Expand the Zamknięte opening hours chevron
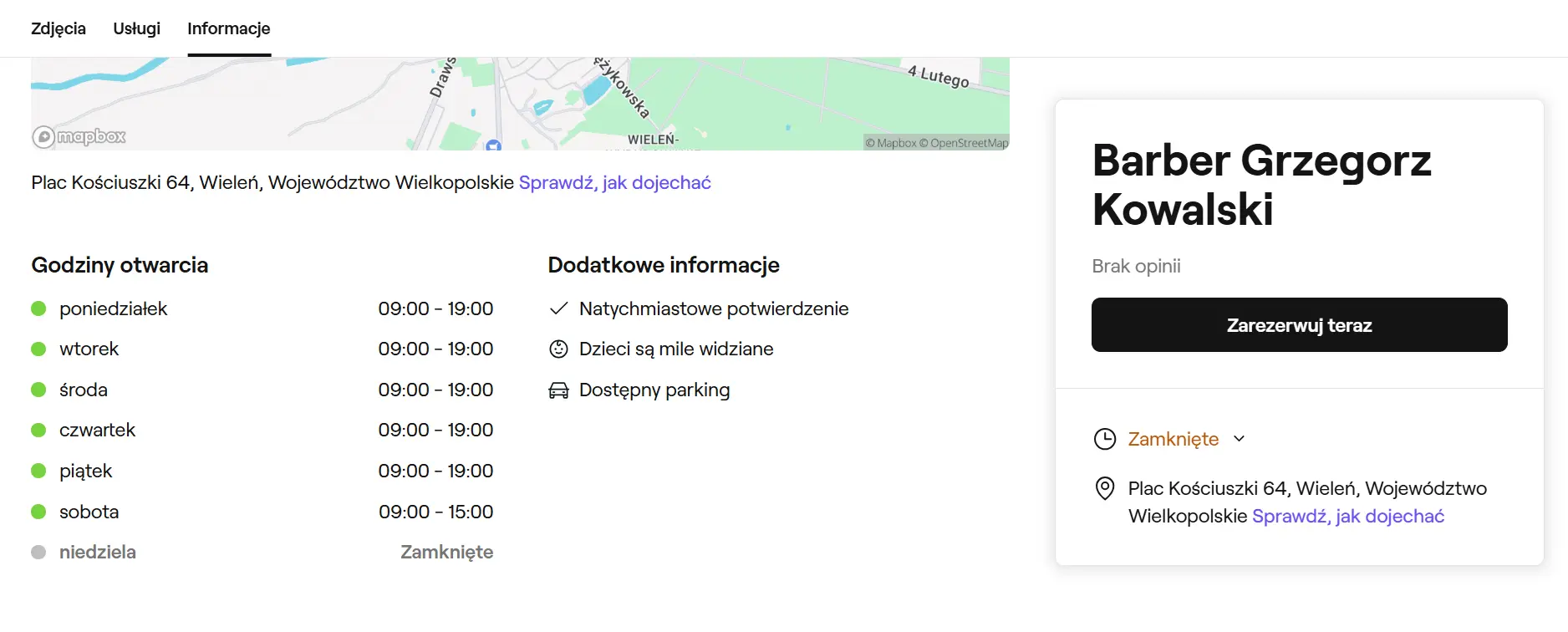This screenshot has height=632, width=1568. point(1239,439)
